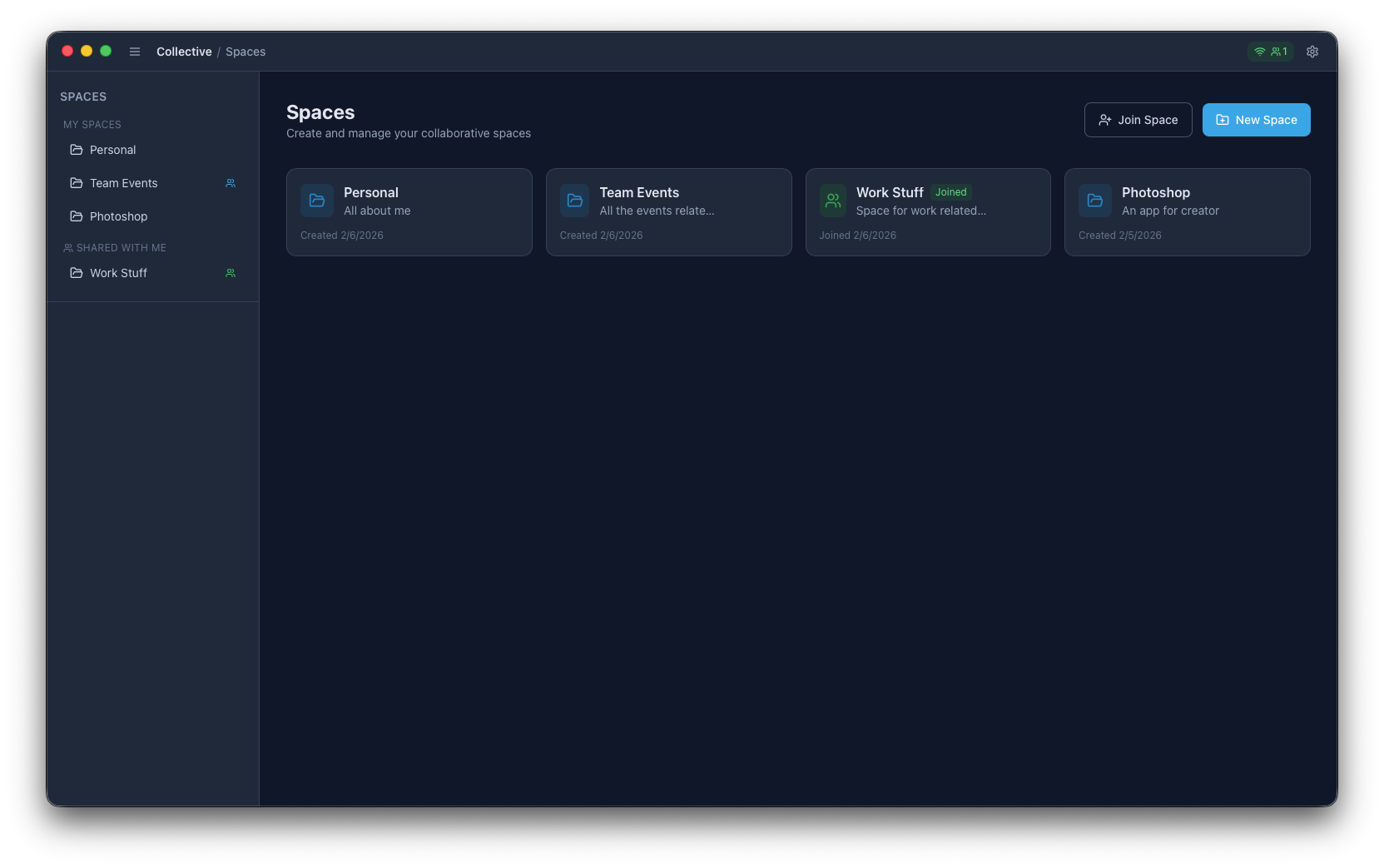The height and width of the screenshot is (868, 1384).
Task: Open the settings gear icon
Action: tap(1312, 51)
